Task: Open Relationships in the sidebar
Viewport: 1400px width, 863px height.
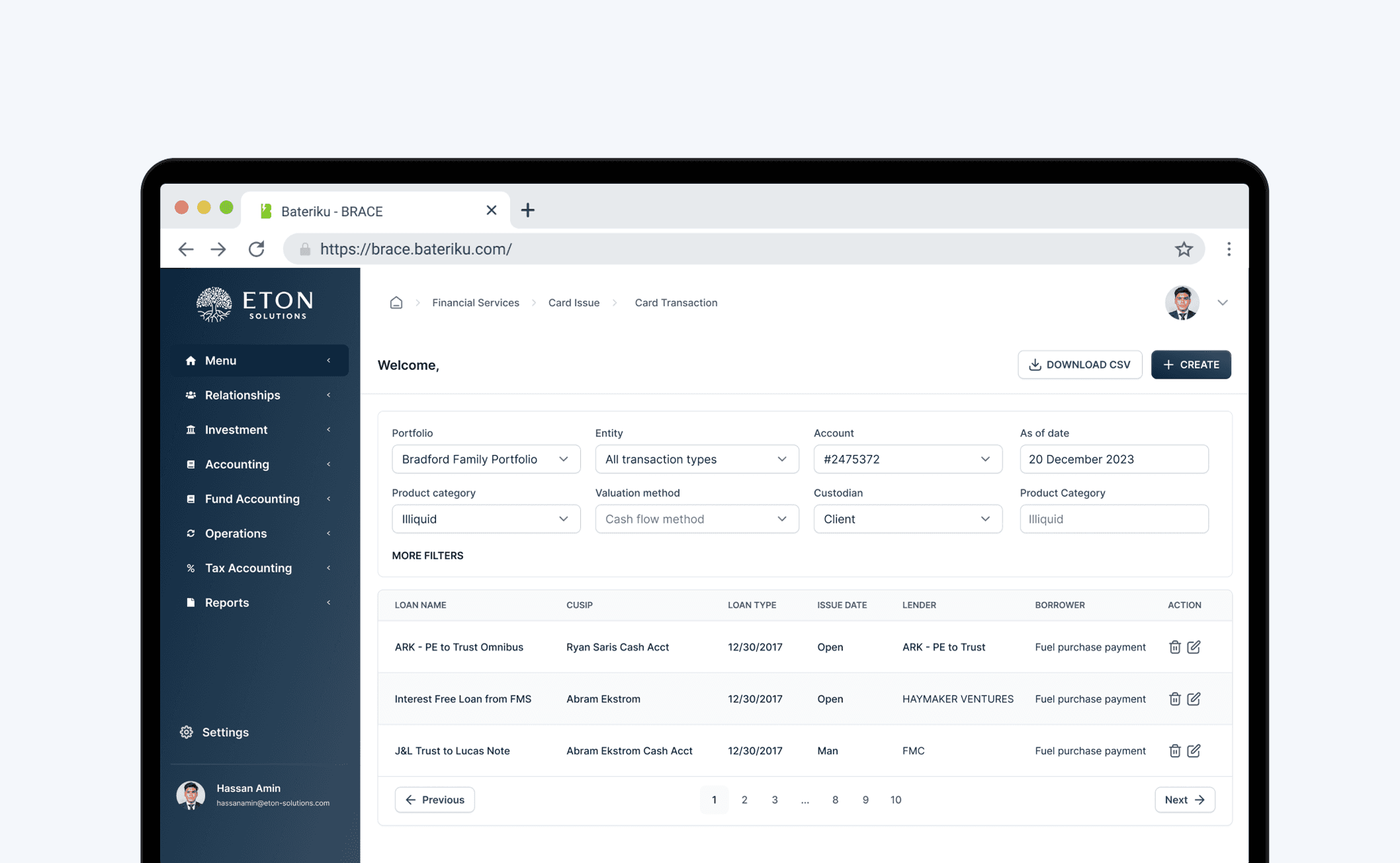Action: point(259,395)
